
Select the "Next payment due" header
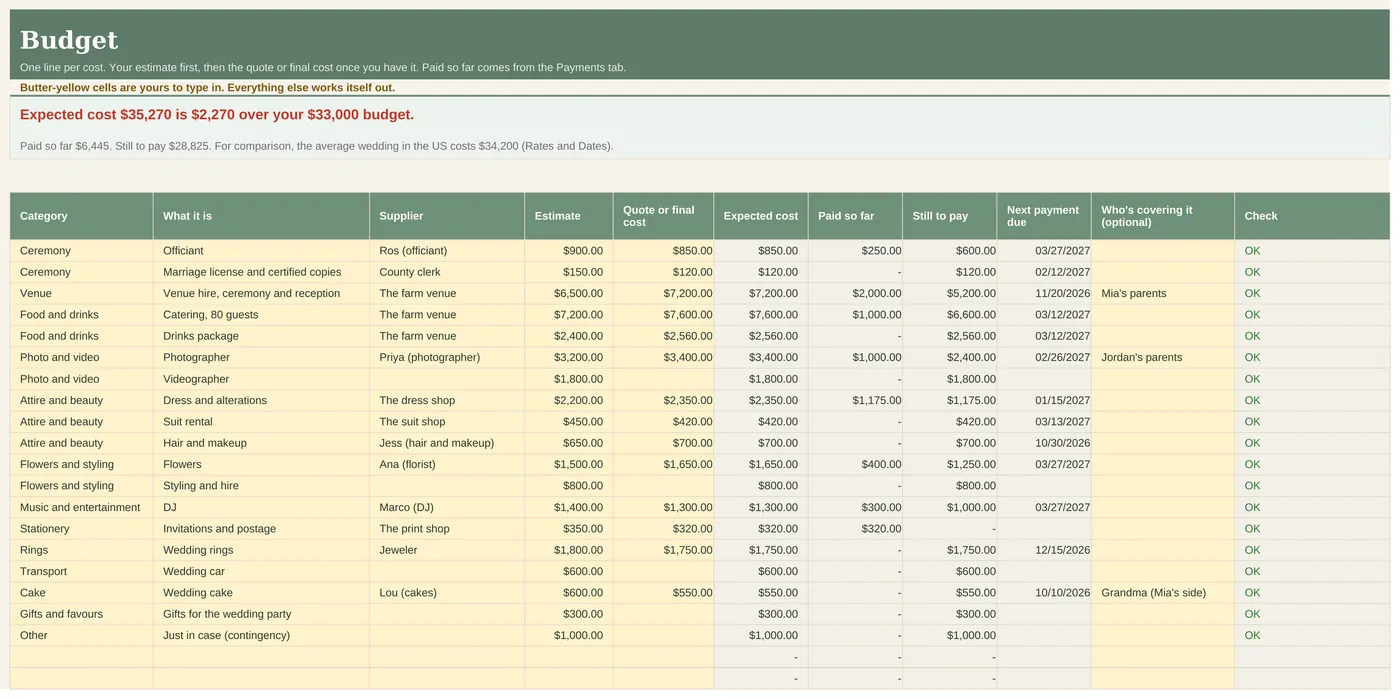pos(1044,216)
